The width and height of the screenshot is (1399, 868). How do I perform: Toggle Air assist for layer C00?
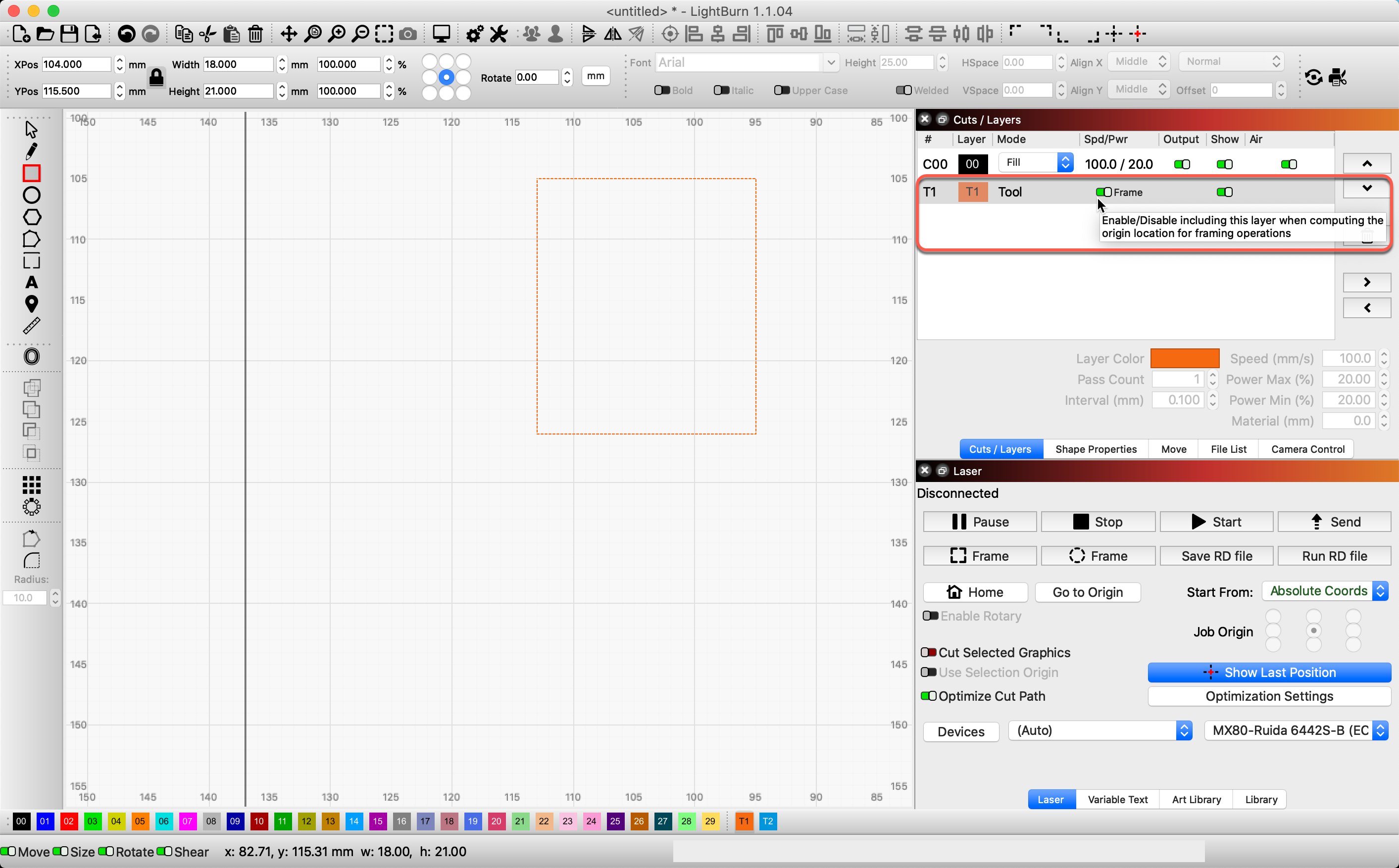[x=1288, y=165]
